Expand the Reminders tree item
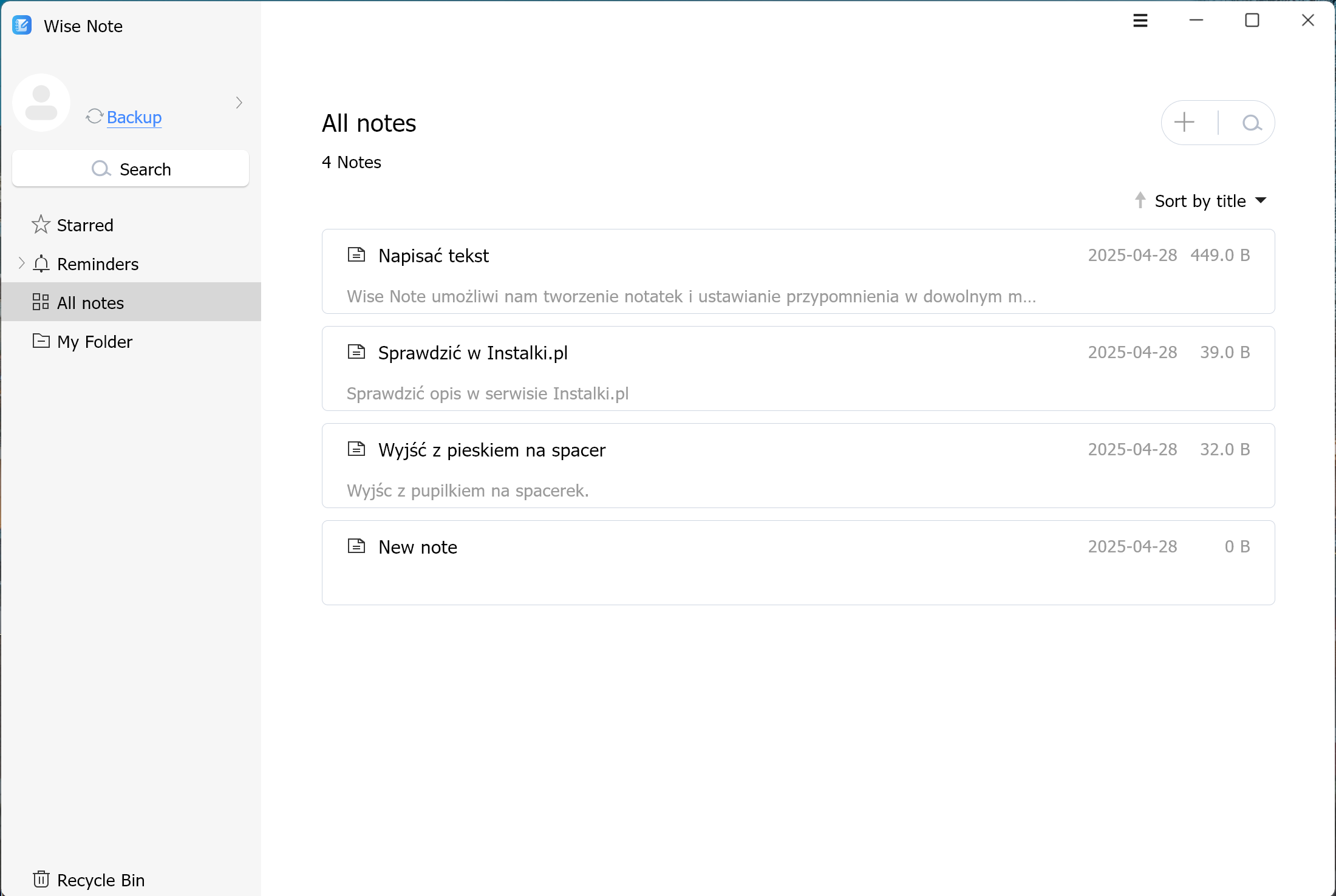 pos(21,263)
